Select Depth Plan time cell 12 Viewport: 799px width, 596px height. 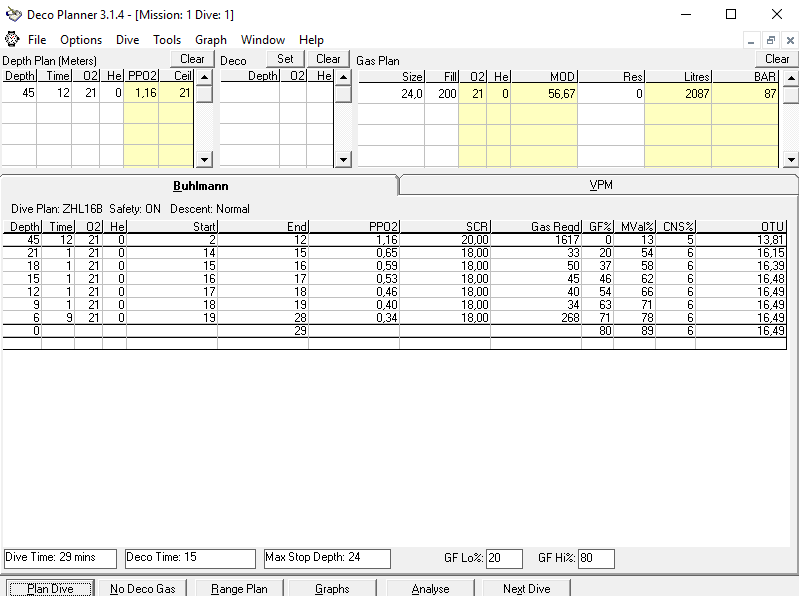54,93
